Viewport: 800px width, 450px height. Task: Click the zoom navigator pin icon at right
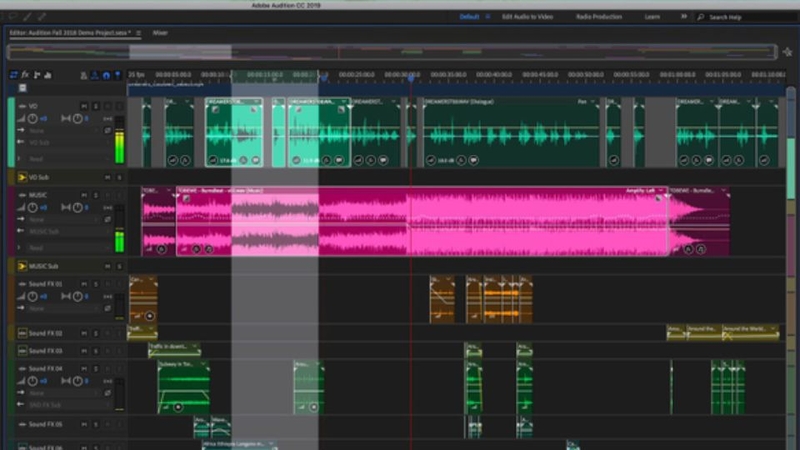(x=788, y=52)
